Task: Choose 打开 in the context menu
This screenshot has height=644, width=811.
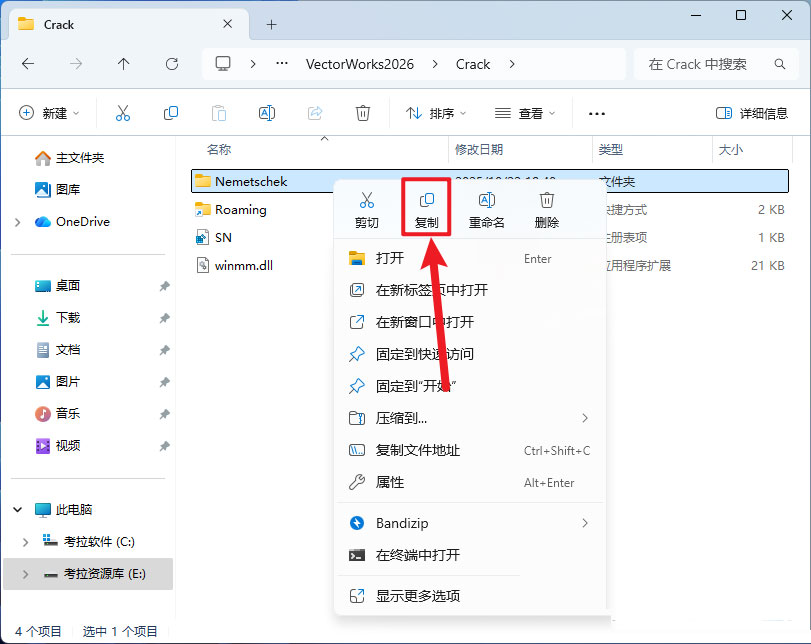Action: click(470, 258)
